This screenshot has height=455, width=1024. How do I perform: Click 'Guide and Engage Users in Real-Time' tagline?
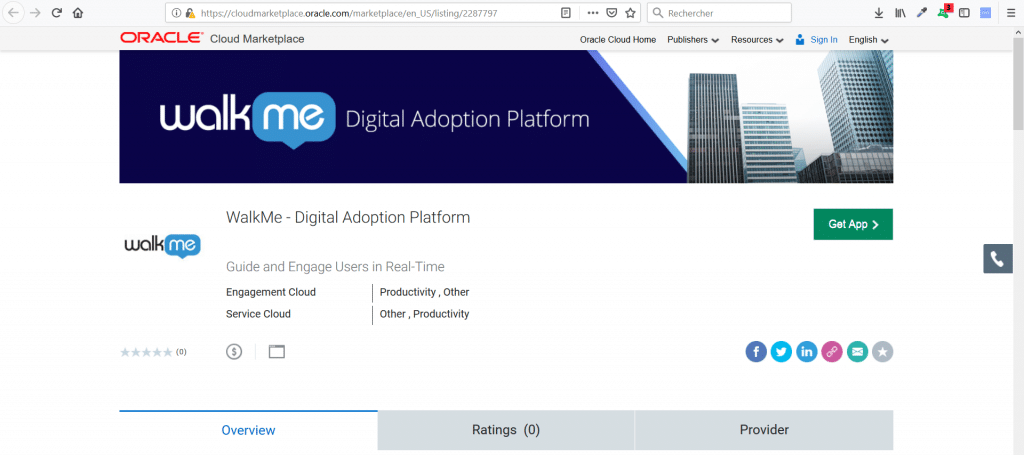coord(335,267)
